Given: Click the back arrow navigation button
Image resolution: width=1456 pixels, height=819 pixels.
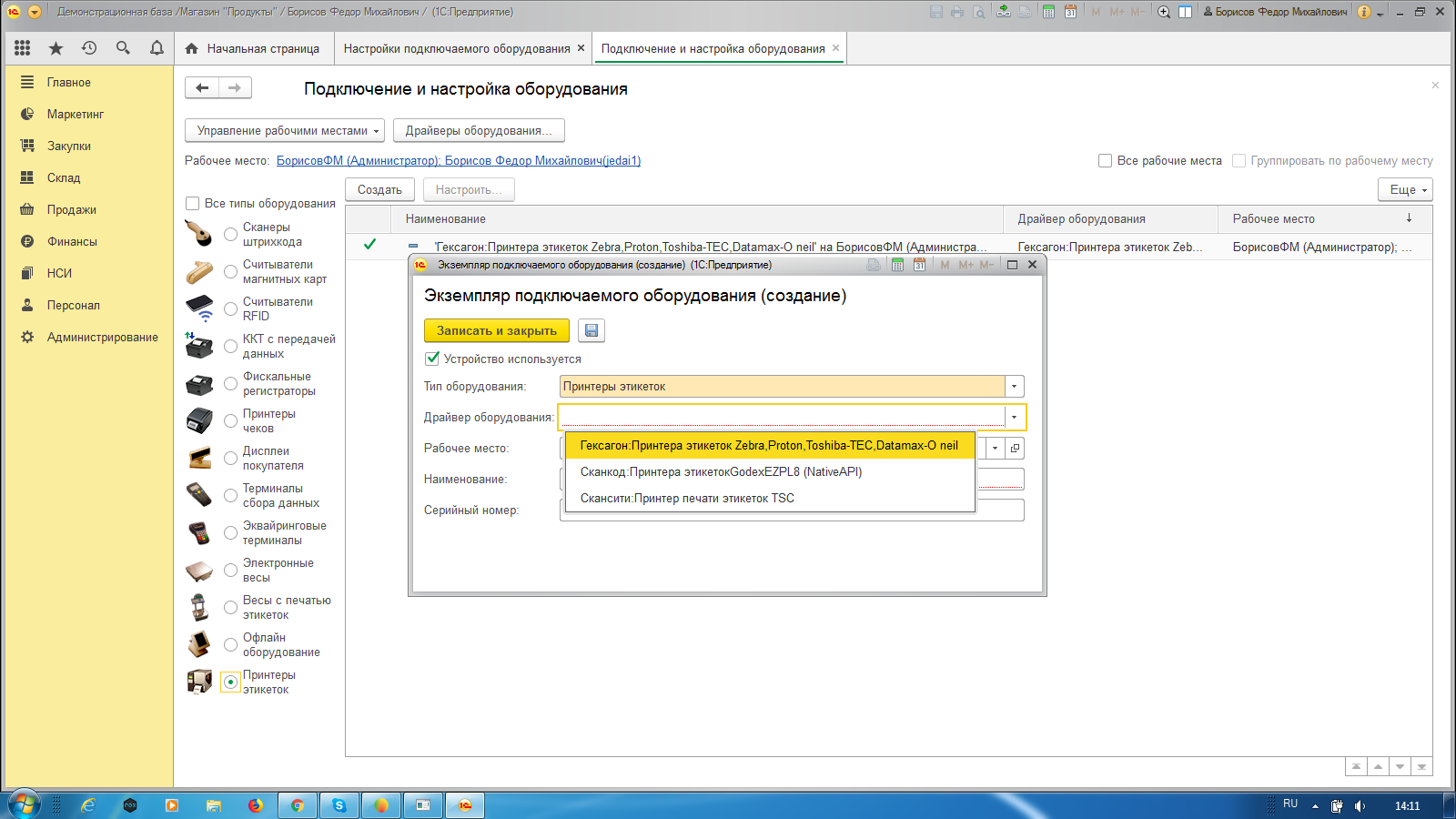Looking at the screenshot, I should pyautogui.click(x=202, y=87).
